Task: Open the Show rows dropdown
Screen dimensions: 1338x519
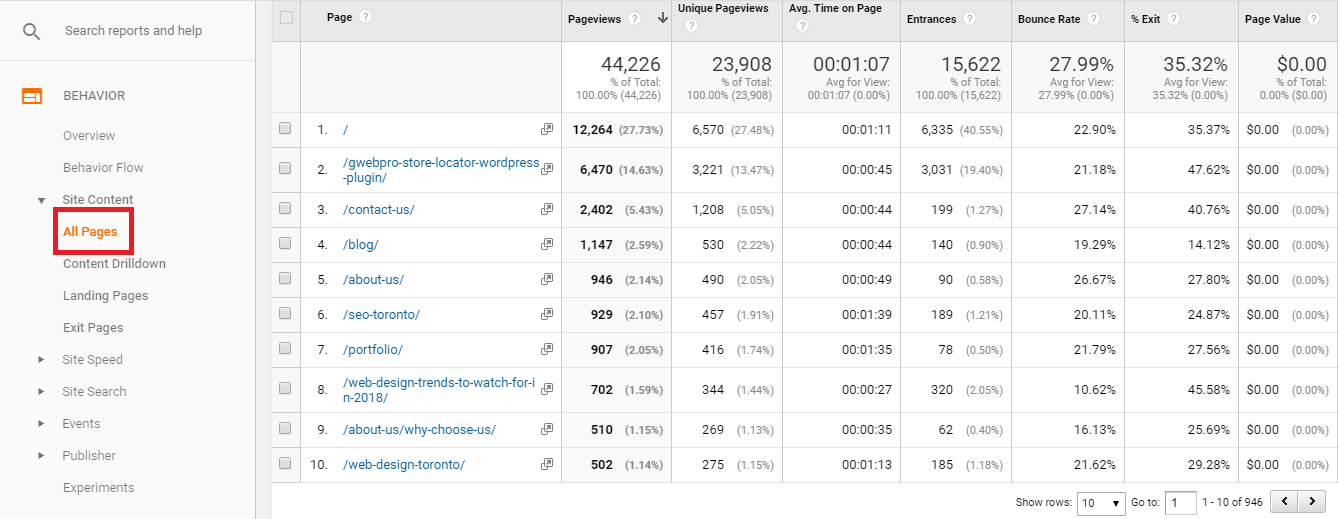Action: [x=1101, y=503]
